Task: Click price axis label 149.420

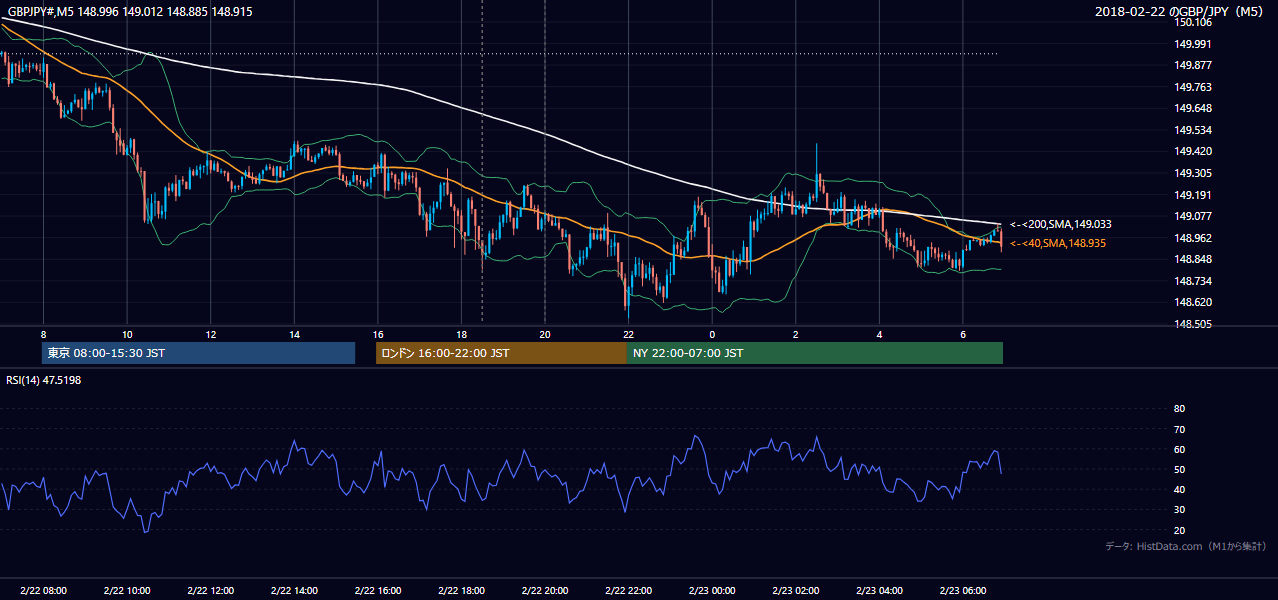Action: [1194, 151]
